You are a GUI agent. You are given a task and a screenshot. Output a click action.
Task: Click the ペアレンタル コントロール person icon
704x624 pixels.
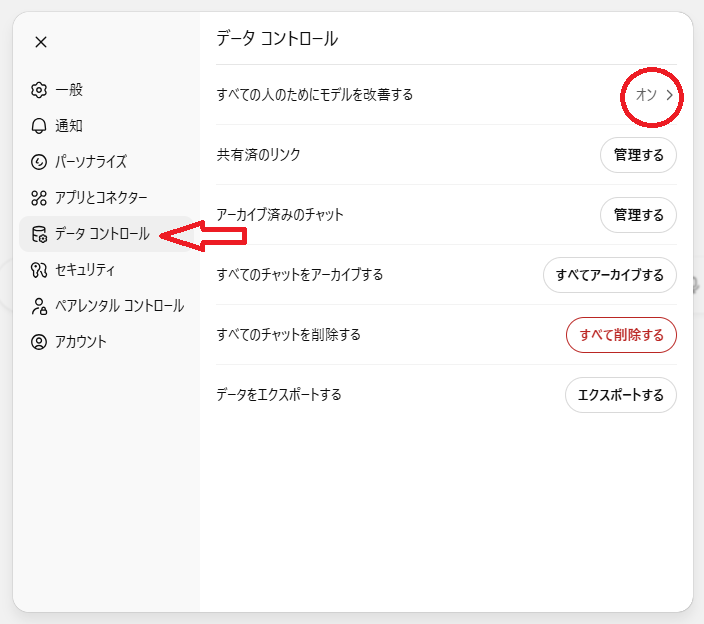pyautogui.click(x=39, y=306)
